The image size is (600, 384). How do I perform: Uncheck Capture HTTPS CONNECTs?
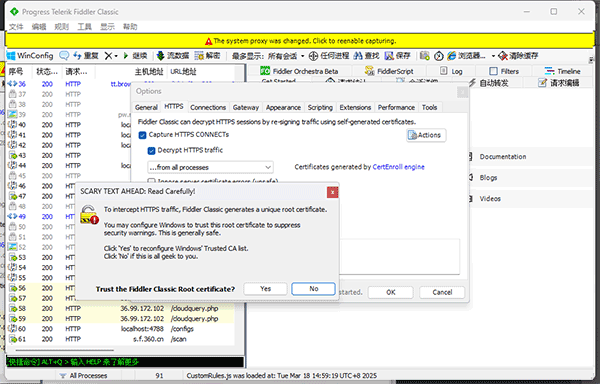click(143, 135)
